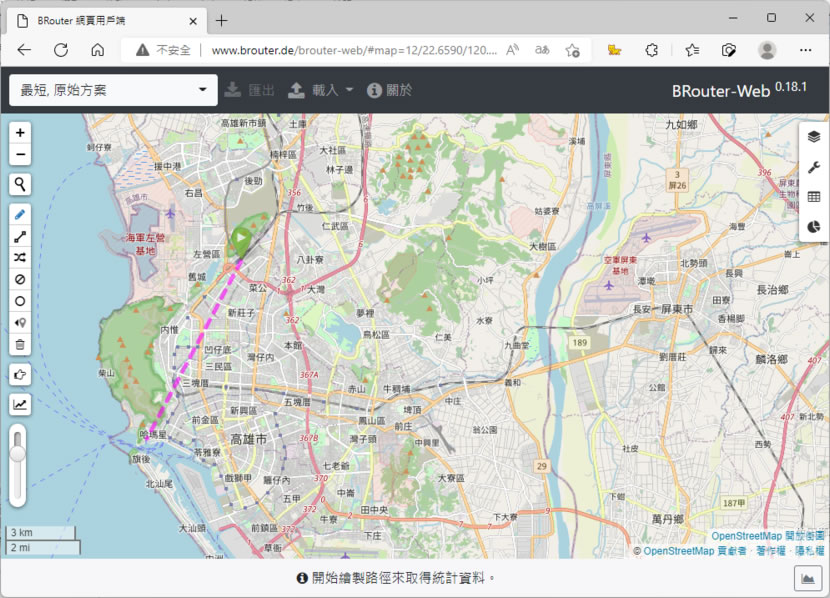Click the brouter.de address bar URL
830x598 pixels.
coord(354,50)
